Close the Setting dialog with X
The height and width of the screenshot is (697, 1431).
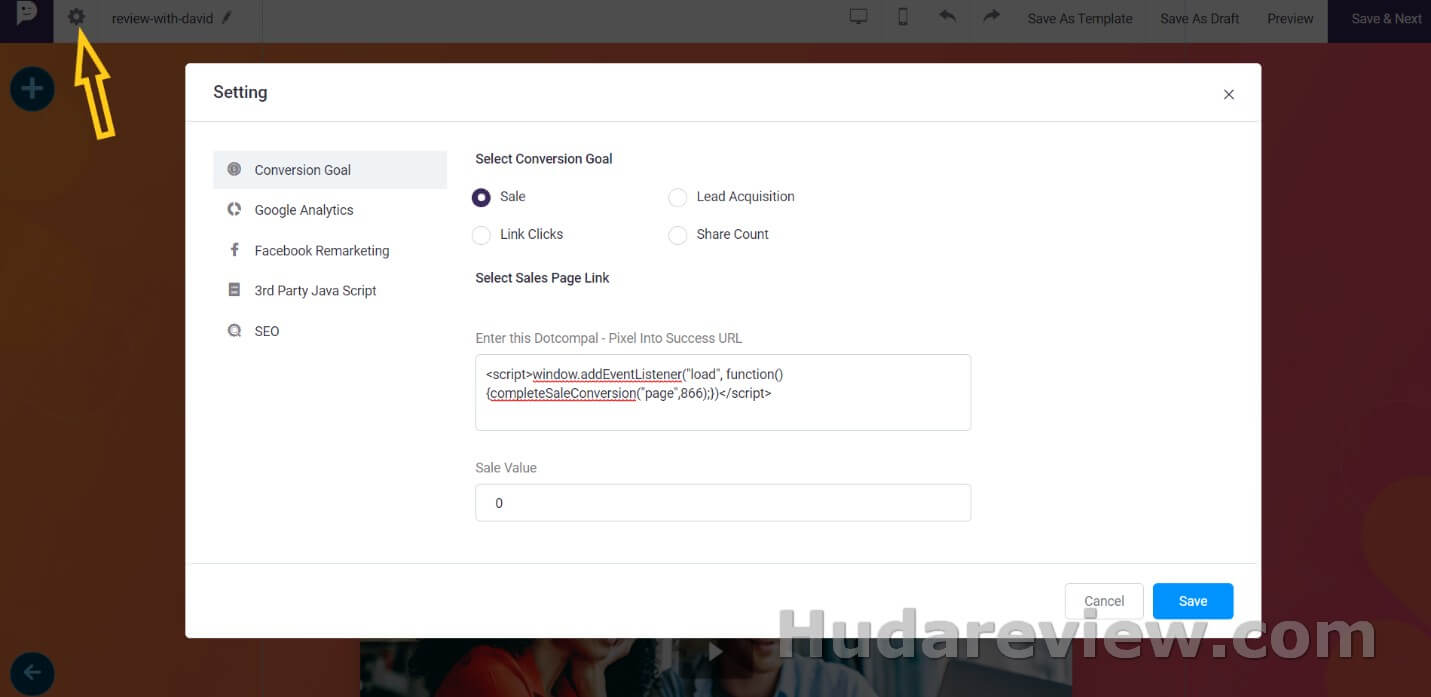[1229, 94]
